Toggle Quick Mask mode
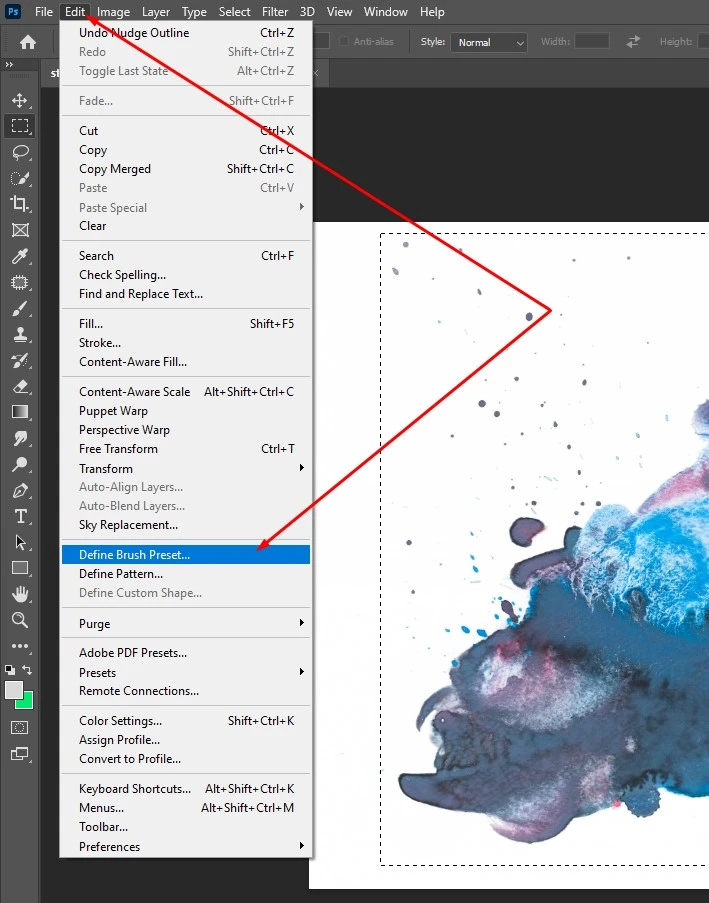The height and width of the screenshot is (903, 709). [20, 727]
